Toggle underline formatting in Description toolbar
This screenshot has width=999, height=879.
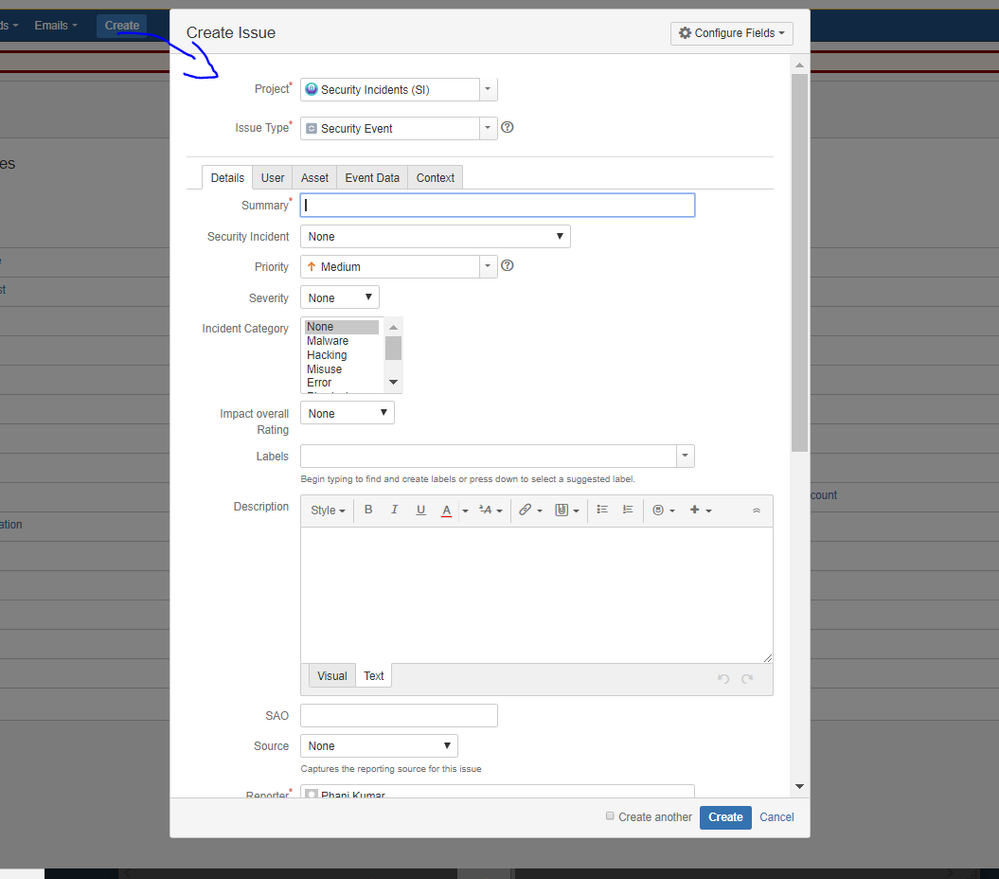[420, 510]
